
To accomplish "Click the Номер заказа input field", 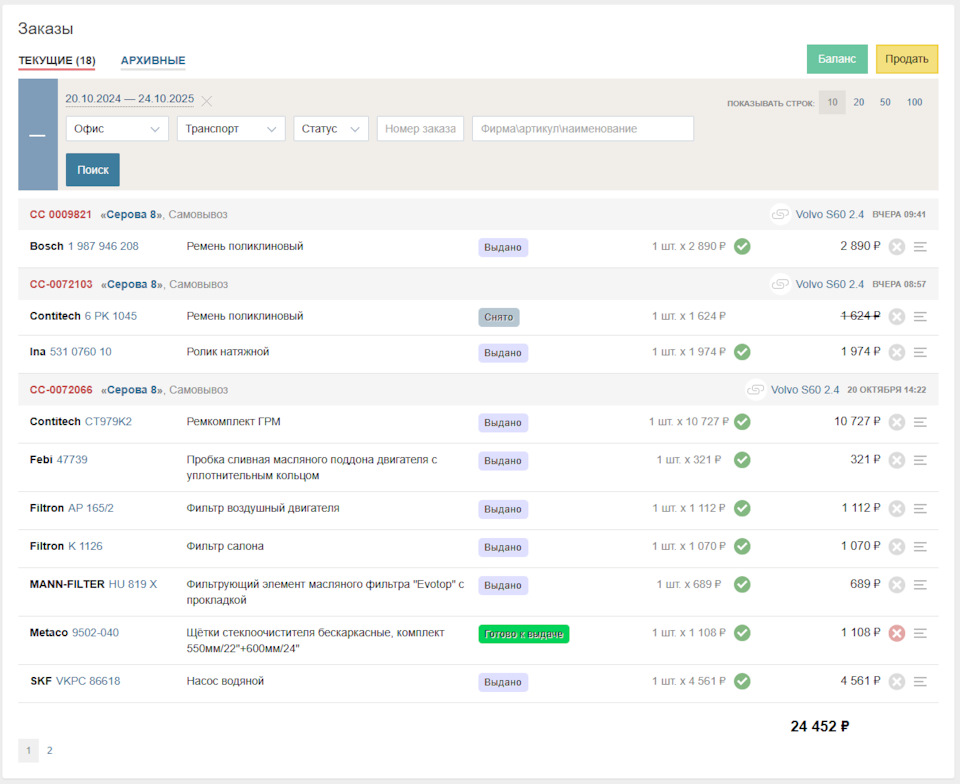I will 420,129.
